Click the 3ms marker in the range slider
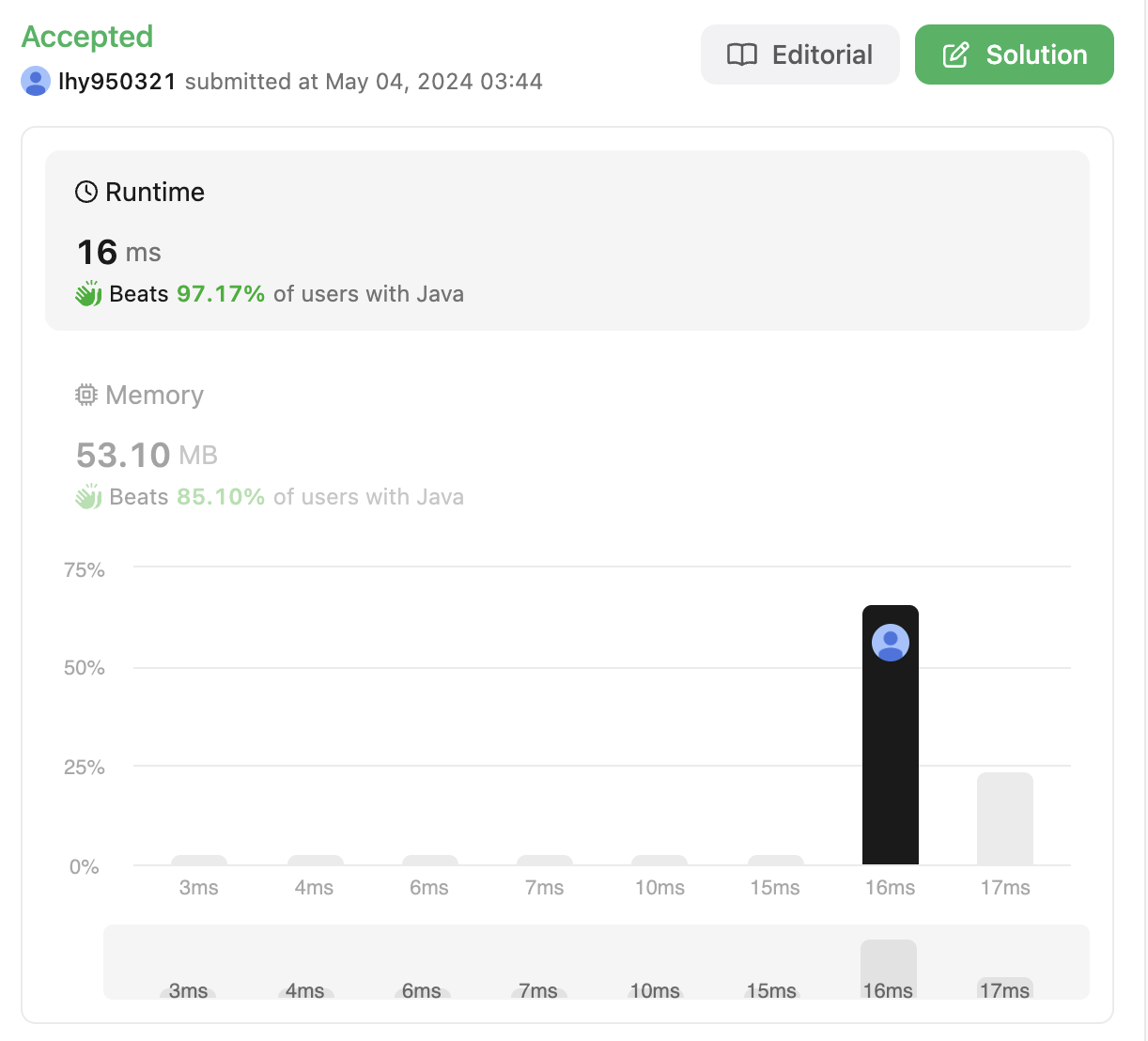Viewport: 1148px width, 1041px height. point(188,991)
